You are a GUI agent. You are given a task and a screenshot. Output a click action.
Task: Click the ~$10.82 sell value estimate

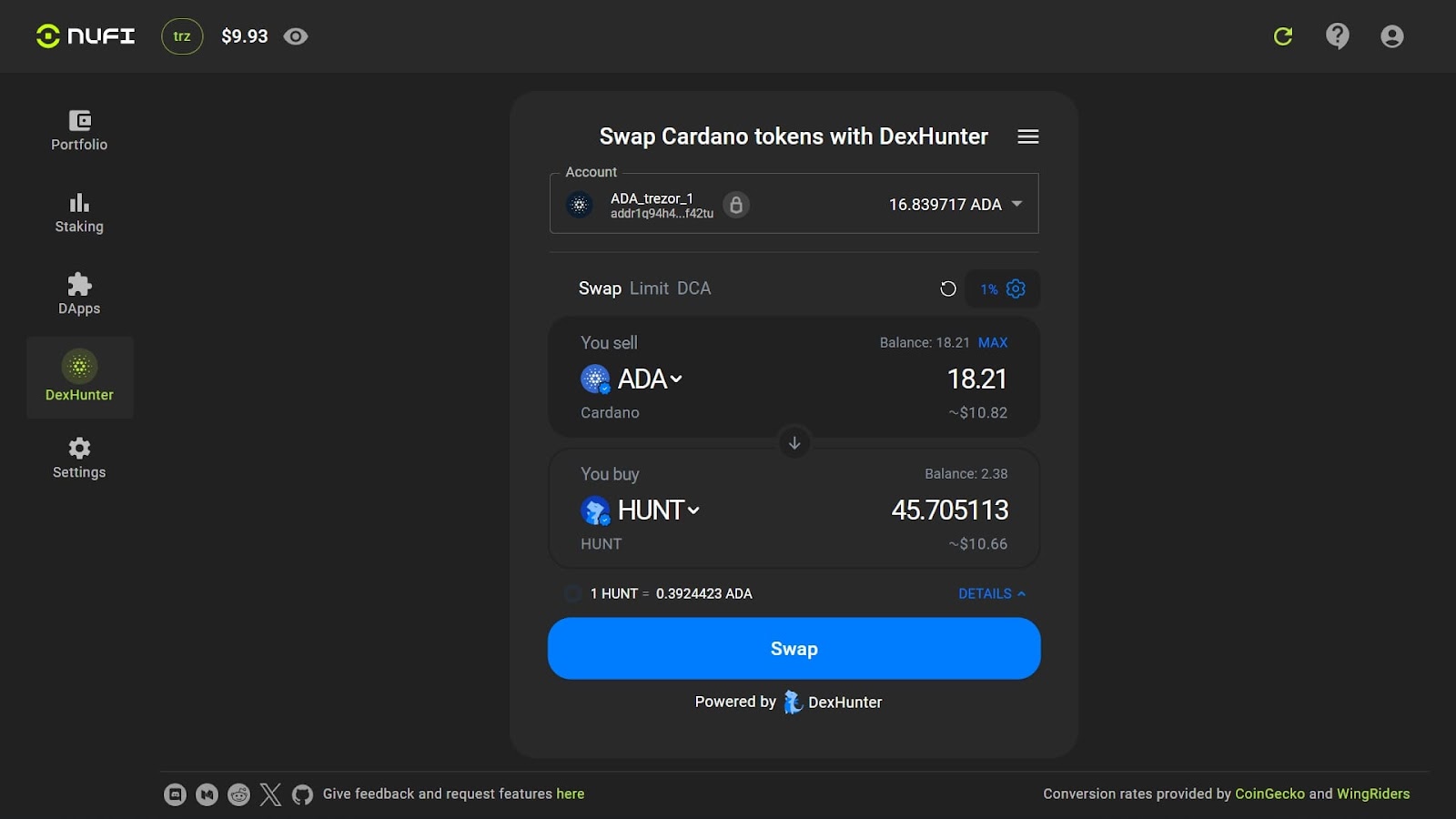(977, 413)
